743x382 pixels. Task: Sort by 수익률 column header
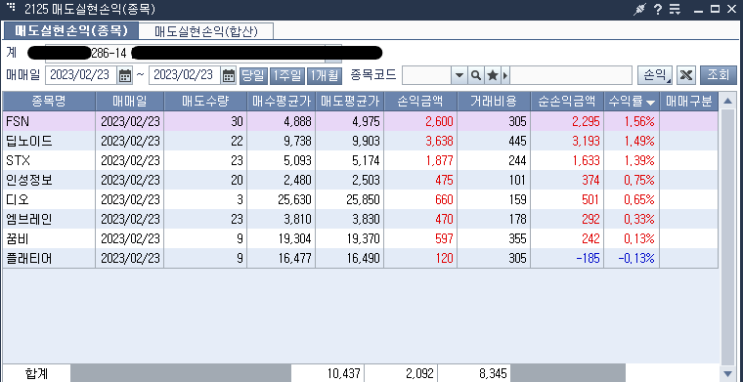[631, 101]
